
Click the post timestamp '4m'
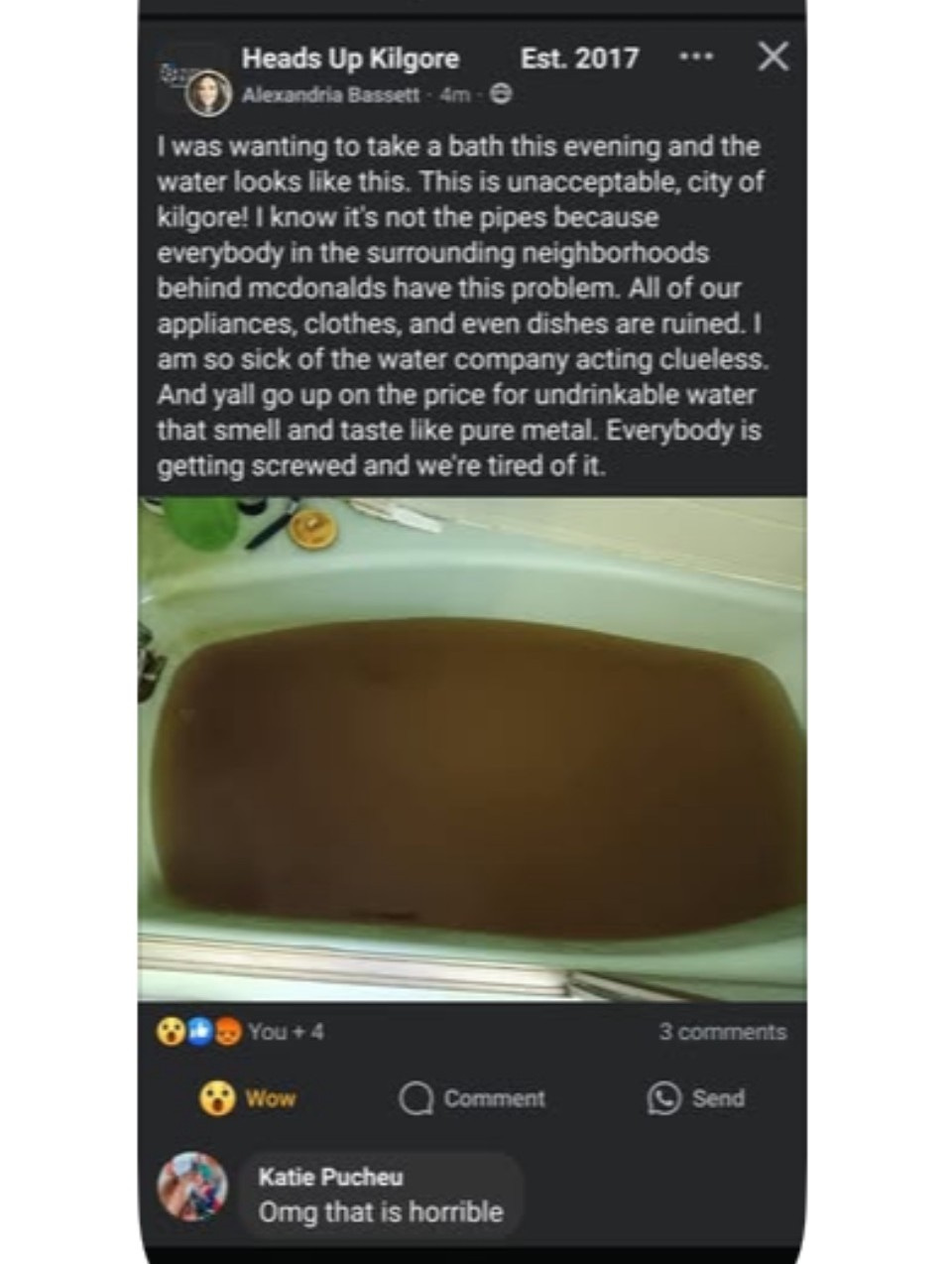454,95
